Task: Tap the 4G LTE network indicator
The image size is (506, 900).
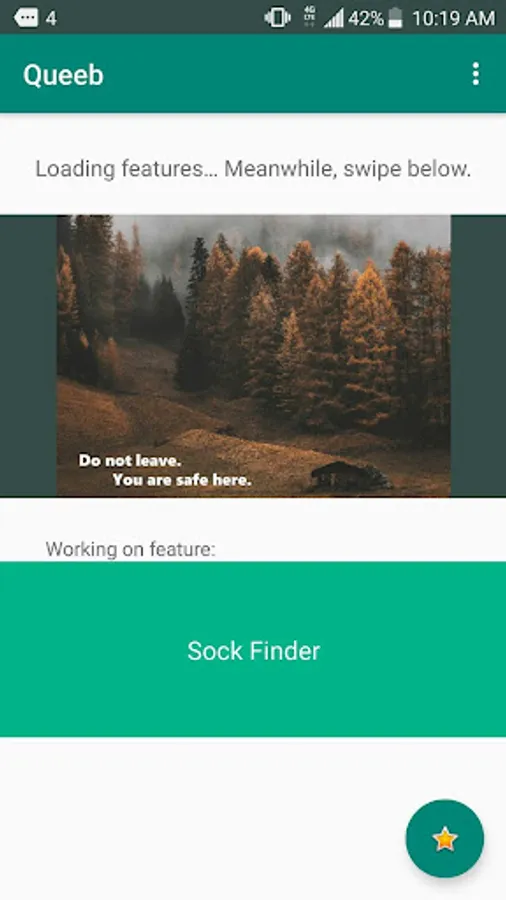Action: [x=309, y=17]
